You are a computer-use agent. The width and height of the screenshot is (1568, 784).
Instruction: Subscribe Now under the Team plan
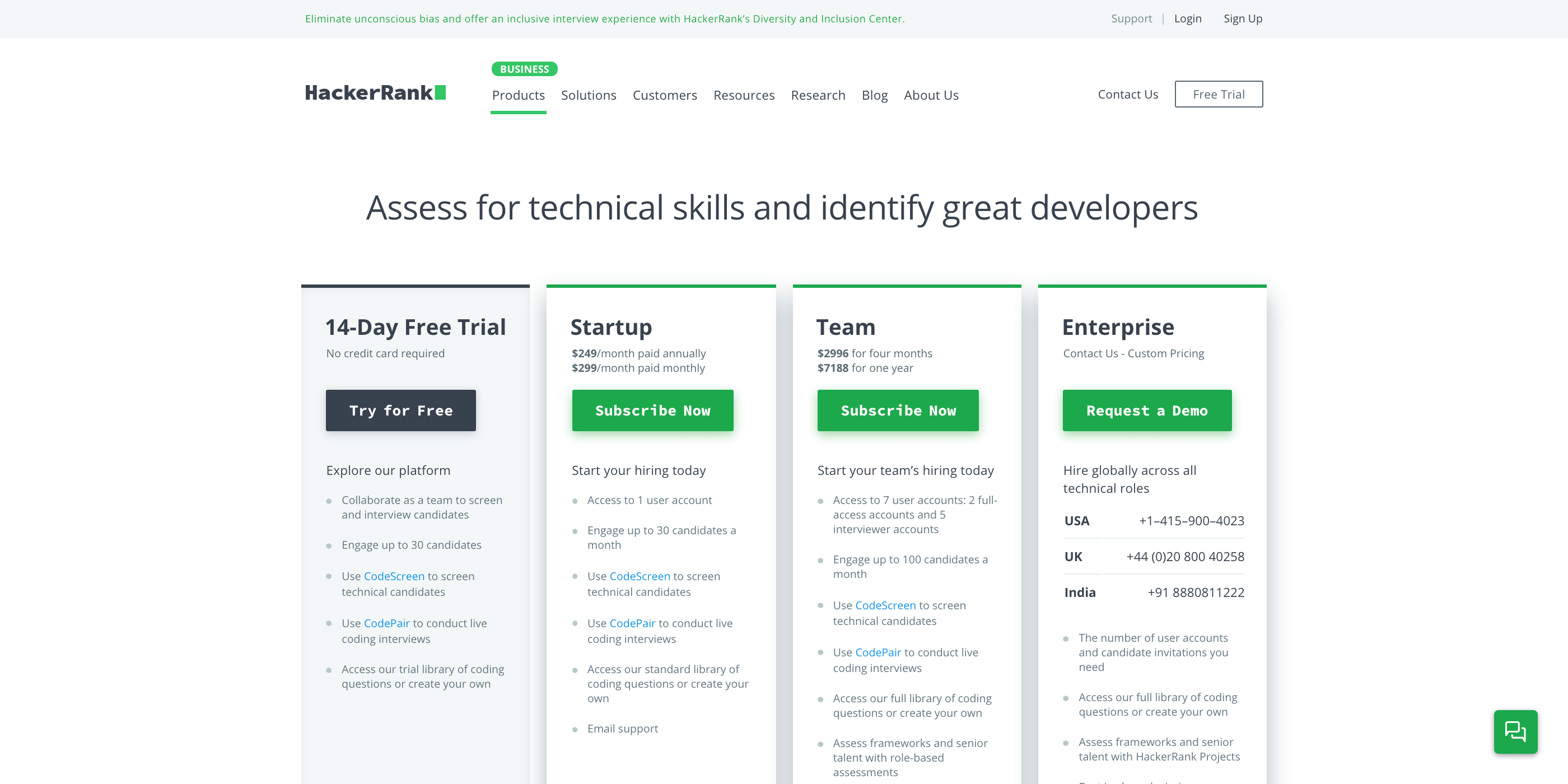898,410
